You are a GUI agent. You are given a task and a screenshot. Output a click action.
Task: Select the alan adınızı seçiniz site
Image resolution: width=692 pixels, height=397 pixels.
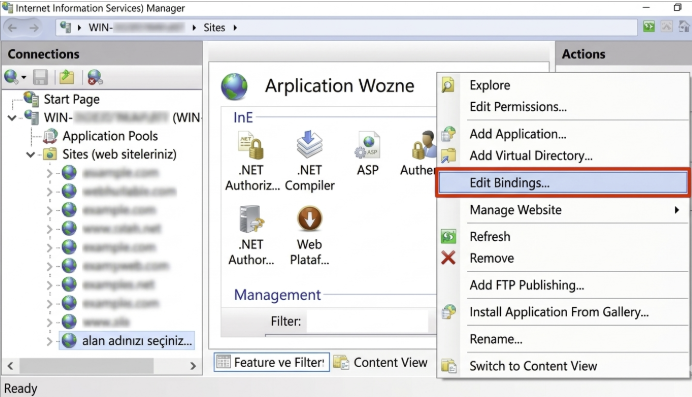point(127,341)
